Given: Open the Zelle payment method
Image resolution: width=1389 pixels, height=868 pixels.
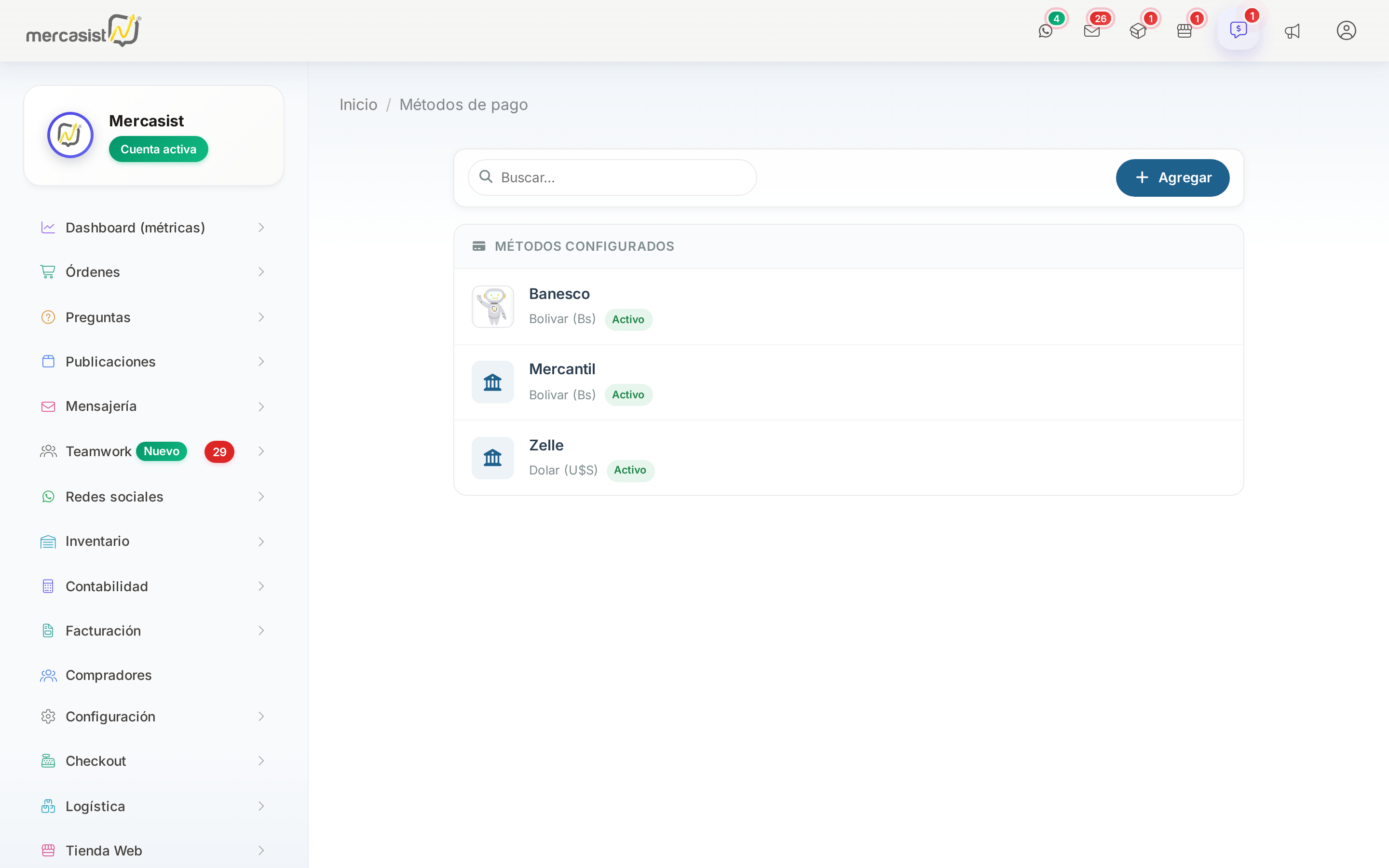Looking at the screenshot, I should pyautogui.click(x=848, y=458).
